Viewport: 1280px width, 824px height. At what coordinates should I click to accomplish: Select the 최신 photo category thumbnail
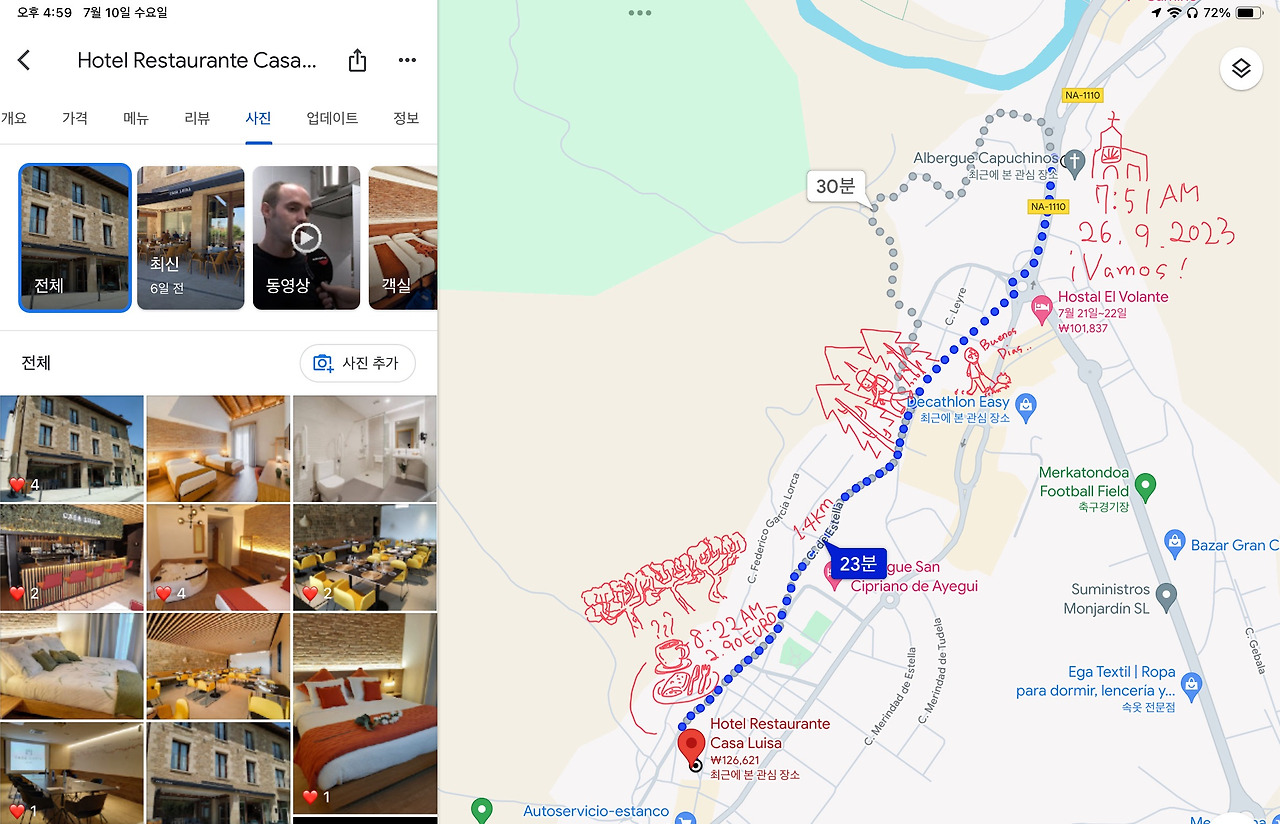[190, 238]
